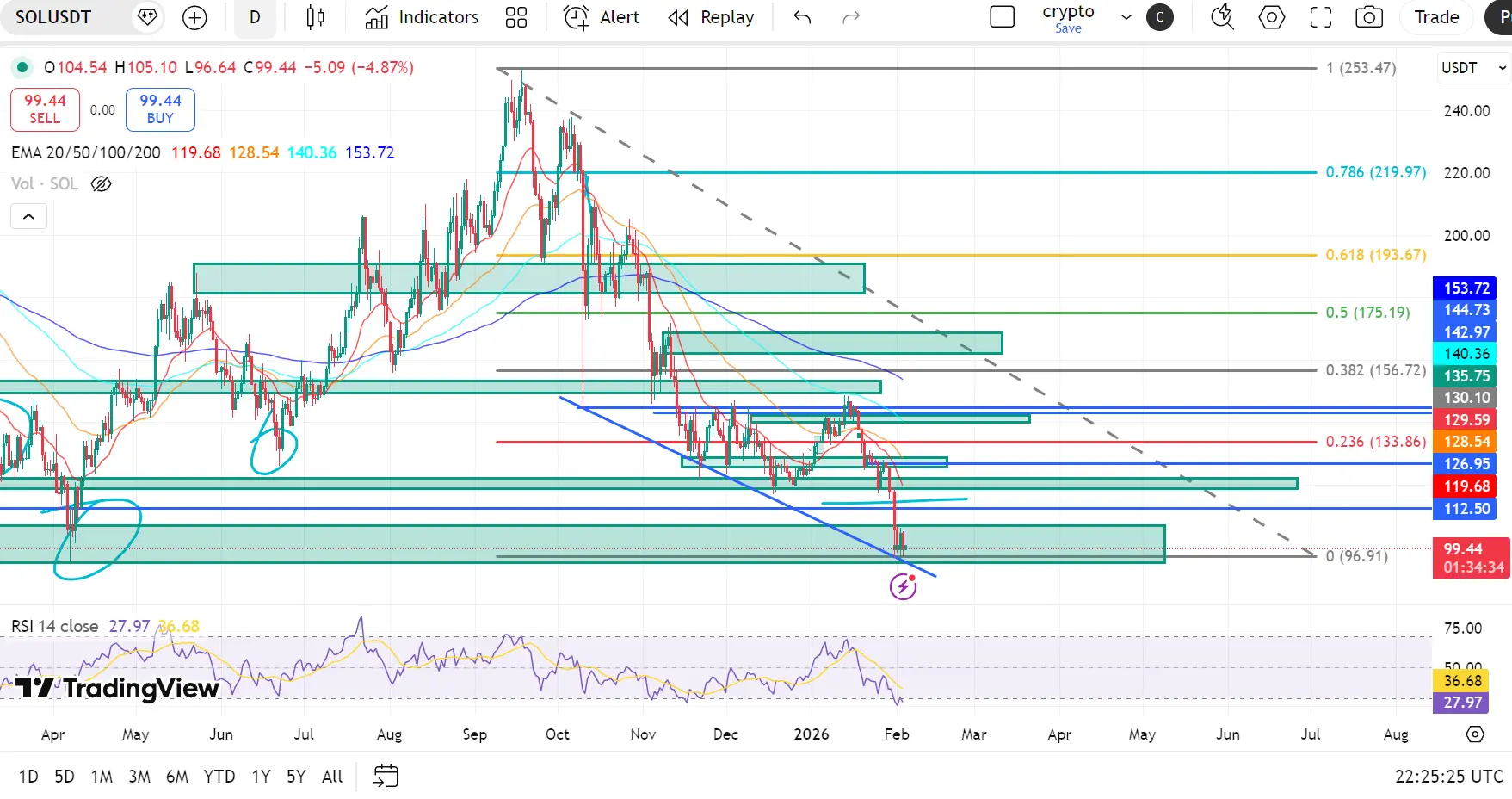Create a new Alert

602,17
